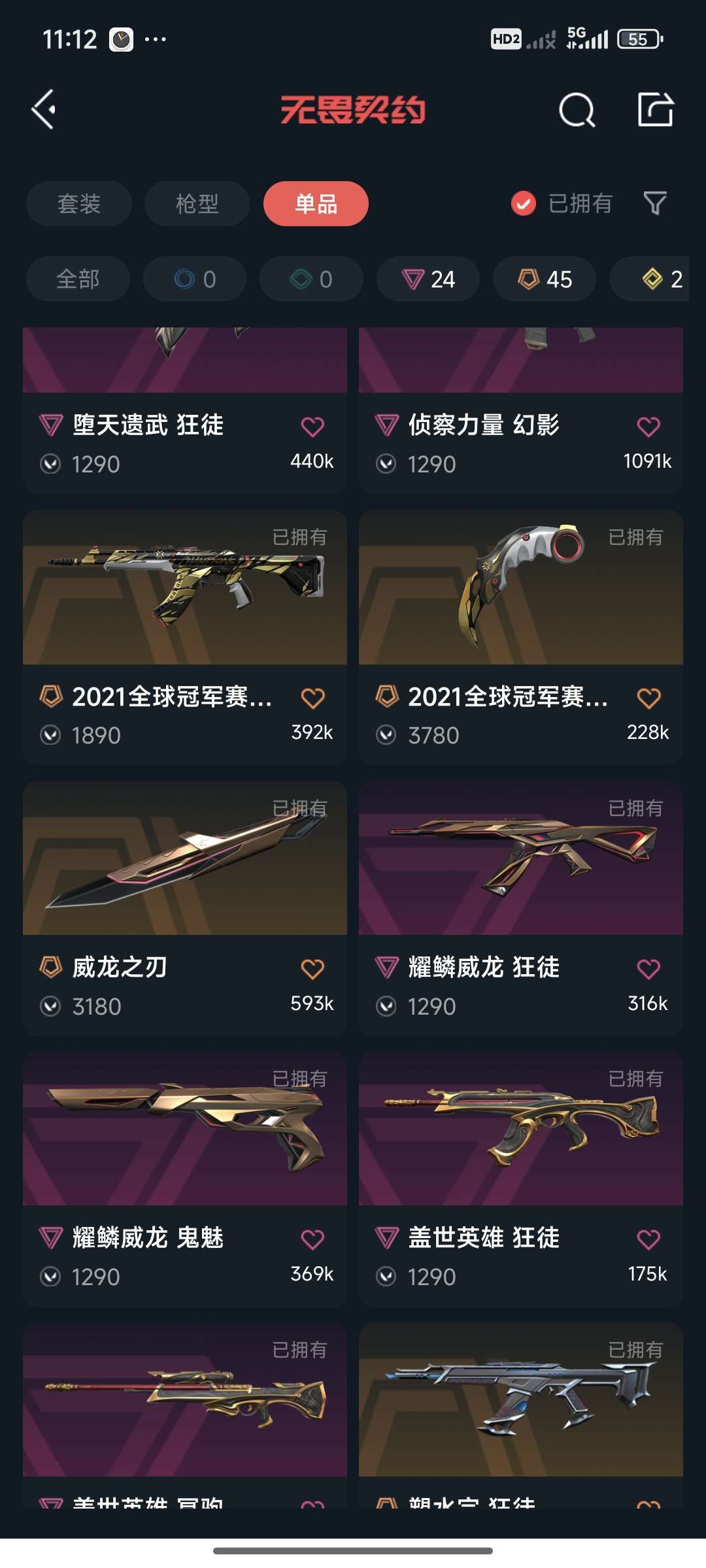Tap heart icon for 耀鳞威龙 鬼魅

tap(312, 1239)
